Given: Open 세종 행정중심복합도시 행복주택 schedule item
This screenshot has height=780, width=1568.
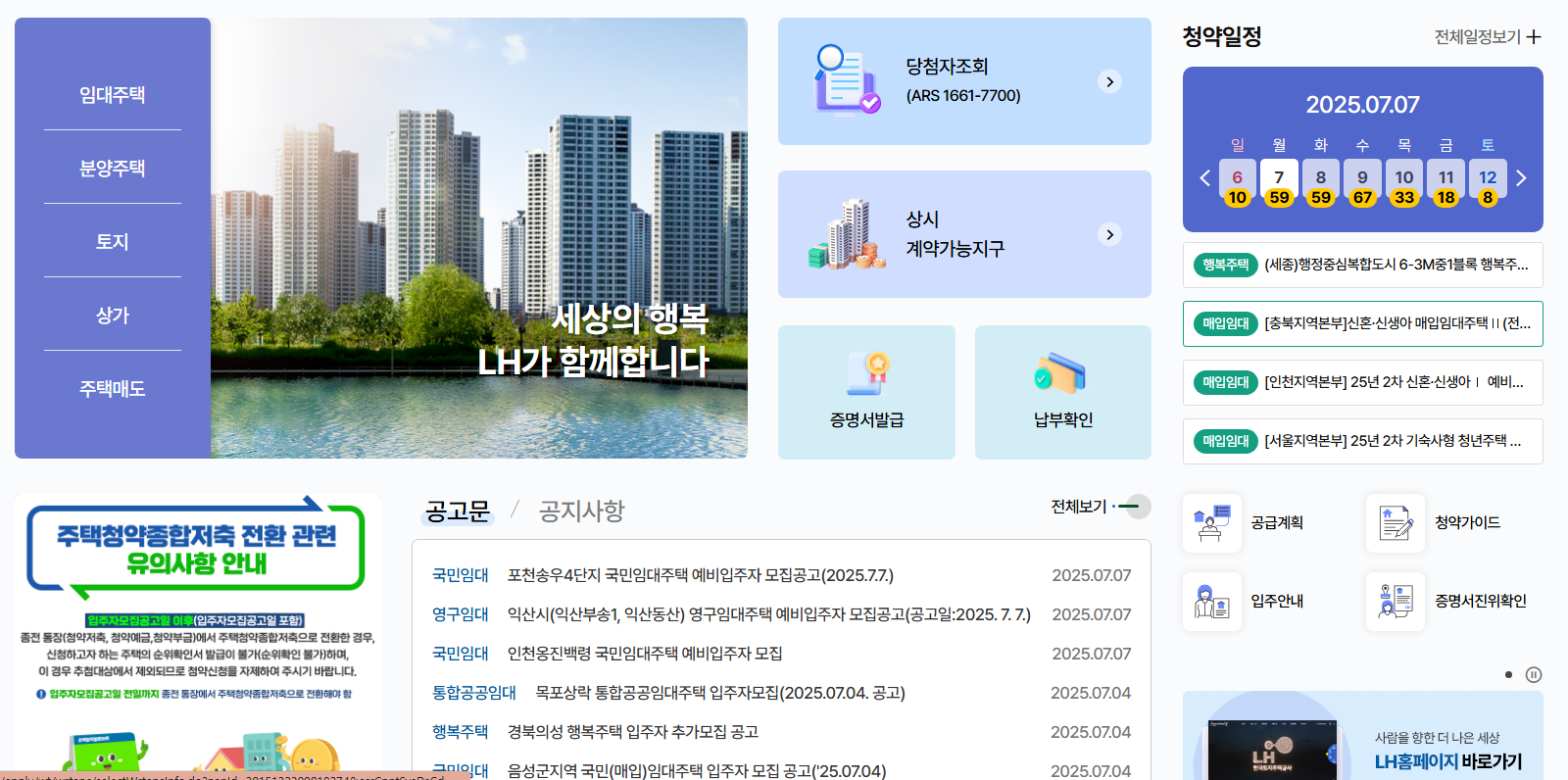Looking at the screenshot, I should pos(1363,265).
